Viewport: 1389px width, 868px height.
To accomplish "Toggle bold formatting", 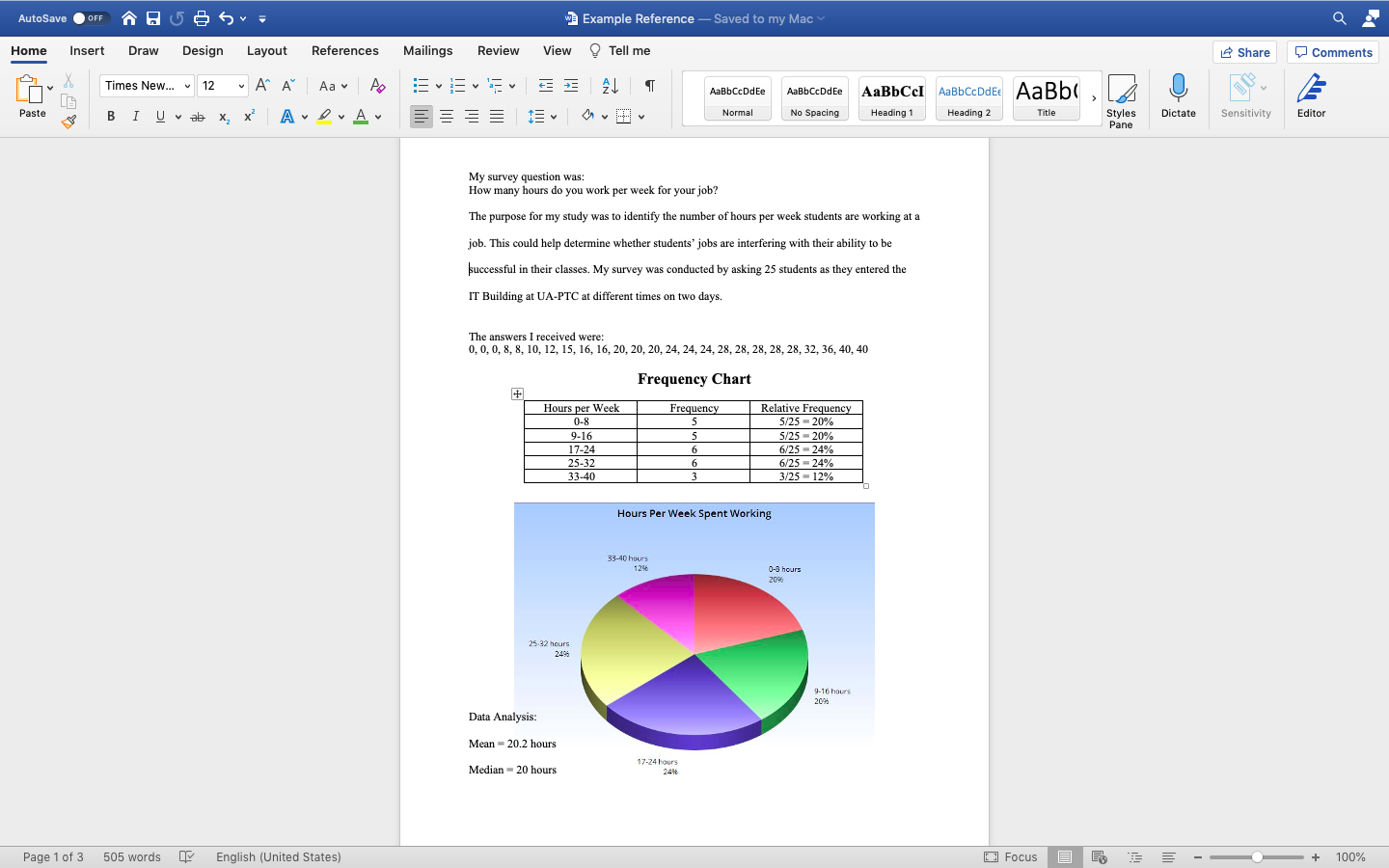I will [111, 117].
